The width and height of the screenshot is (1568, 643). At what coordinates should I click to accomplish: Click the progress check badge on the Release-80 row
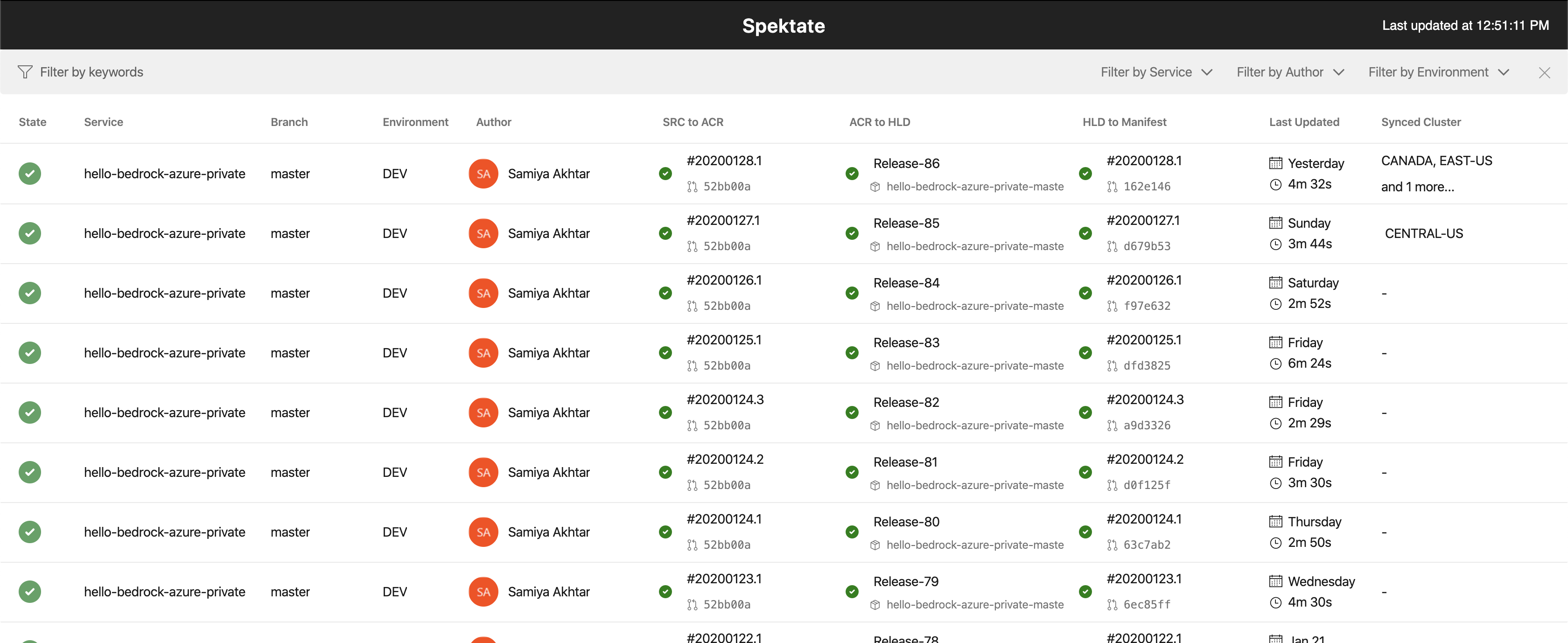coord(852,531)
